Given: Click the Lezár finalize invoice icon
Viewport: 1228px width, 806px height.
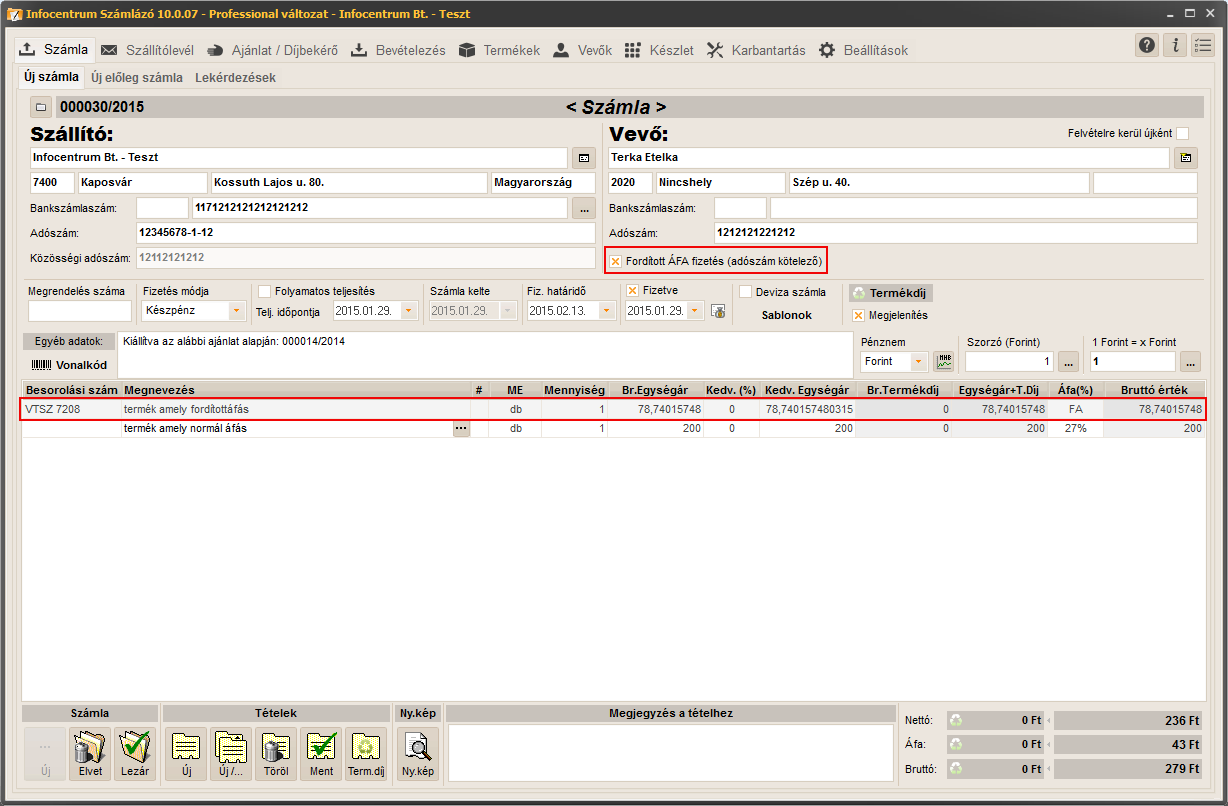Looking at the screenshot, I should click(x=135, y=753).
